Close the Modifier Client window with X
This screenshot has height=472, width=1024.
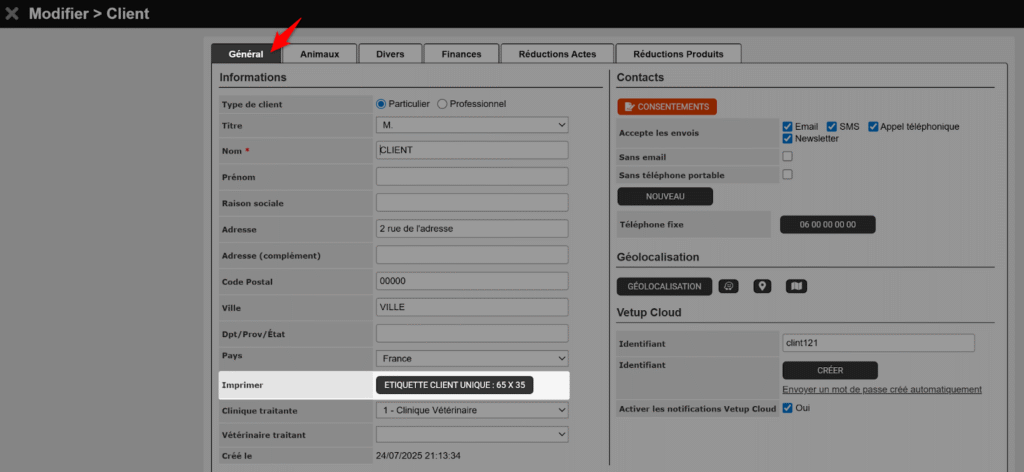coord(12,14)
